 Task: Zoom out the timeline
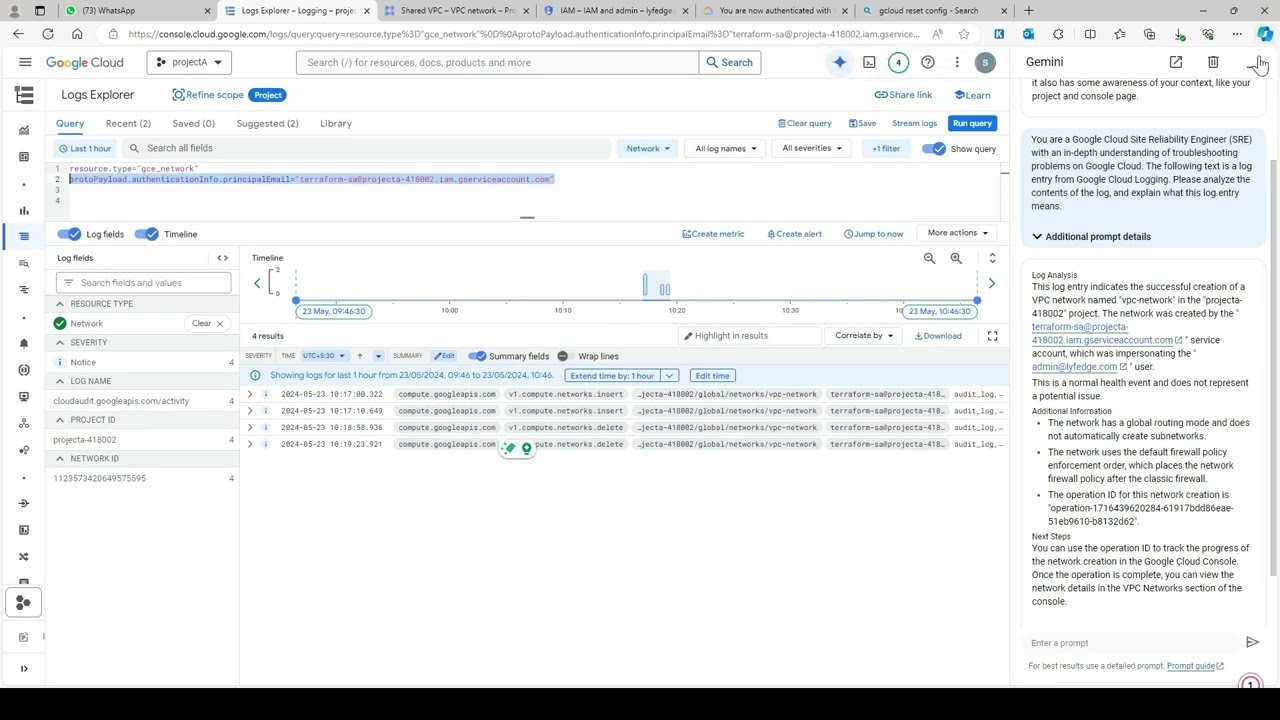click(x=929, y=258)
